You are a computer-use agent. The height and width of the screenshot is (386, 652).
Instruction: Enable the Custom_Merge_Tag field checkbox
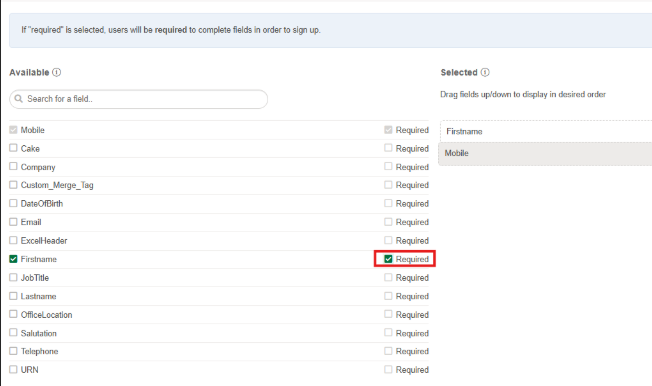click(13, 185)
